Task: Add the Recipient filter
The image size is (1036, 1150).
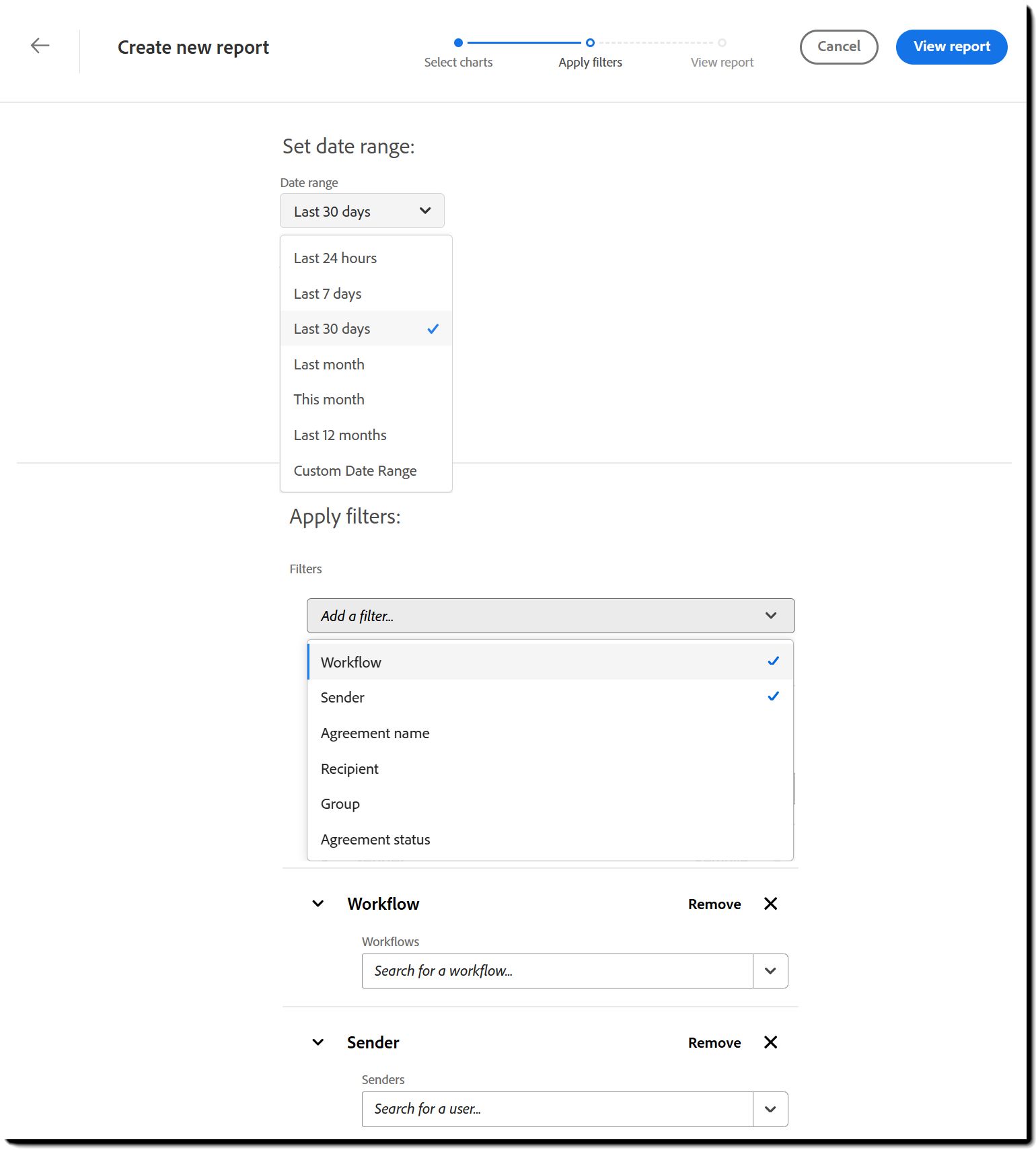Action: click(550, 769)
